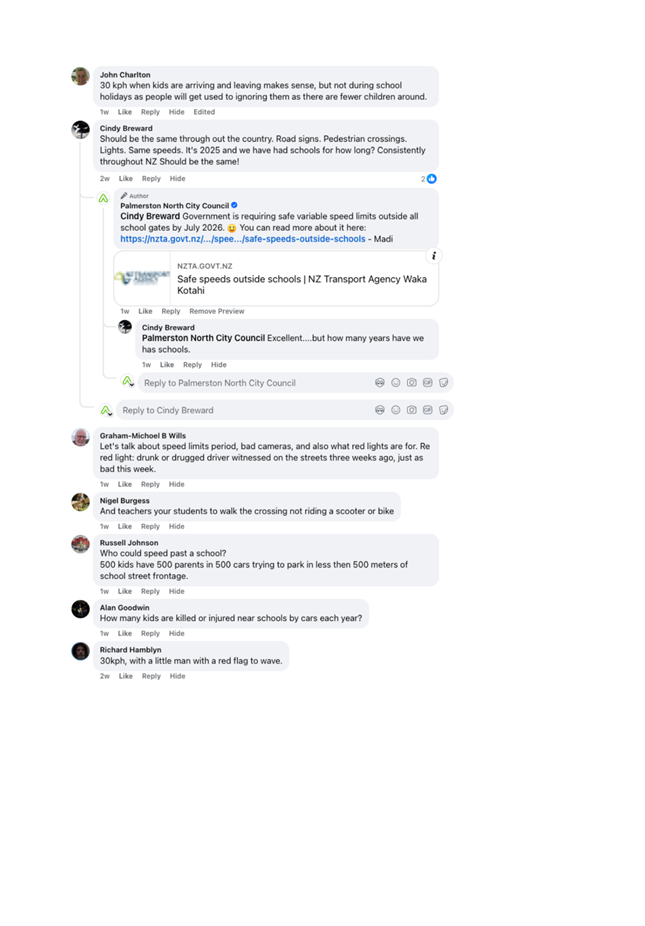Reply to Alan Goodwin's comment
The image size is (645, 926).
pyautogui.click(x=150, y=634)
